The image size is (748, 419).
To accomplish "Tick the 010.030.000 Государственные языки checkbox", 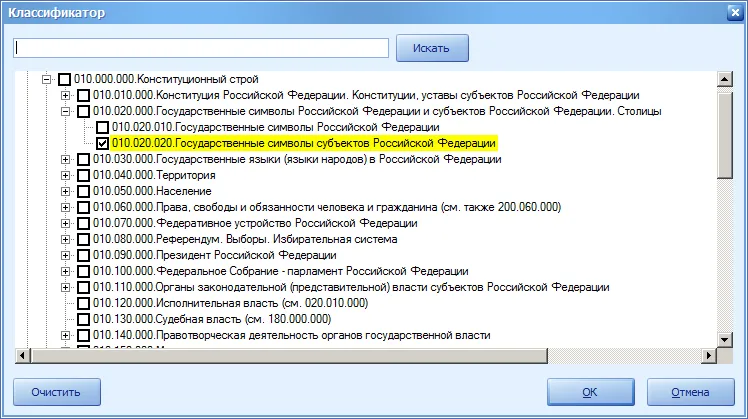I will [83, 159].
